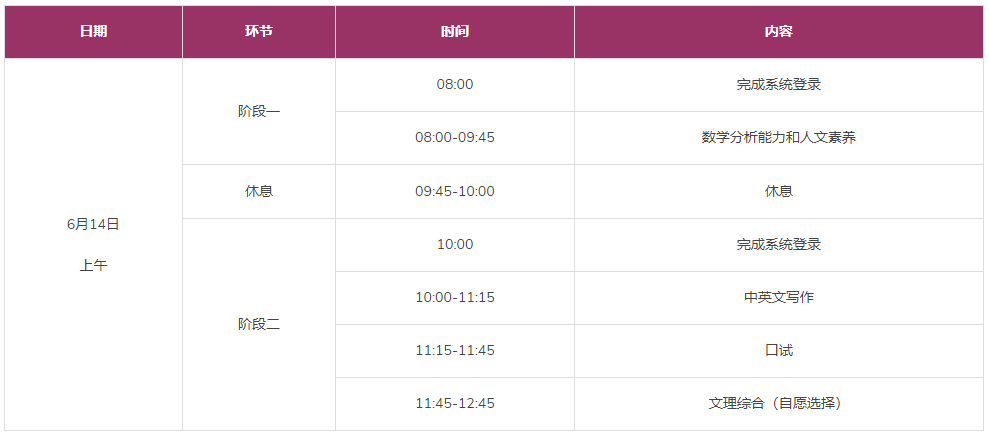Click the 口试 content cell
The height and width of the screenshot is (436, 989).
[778, 350]
